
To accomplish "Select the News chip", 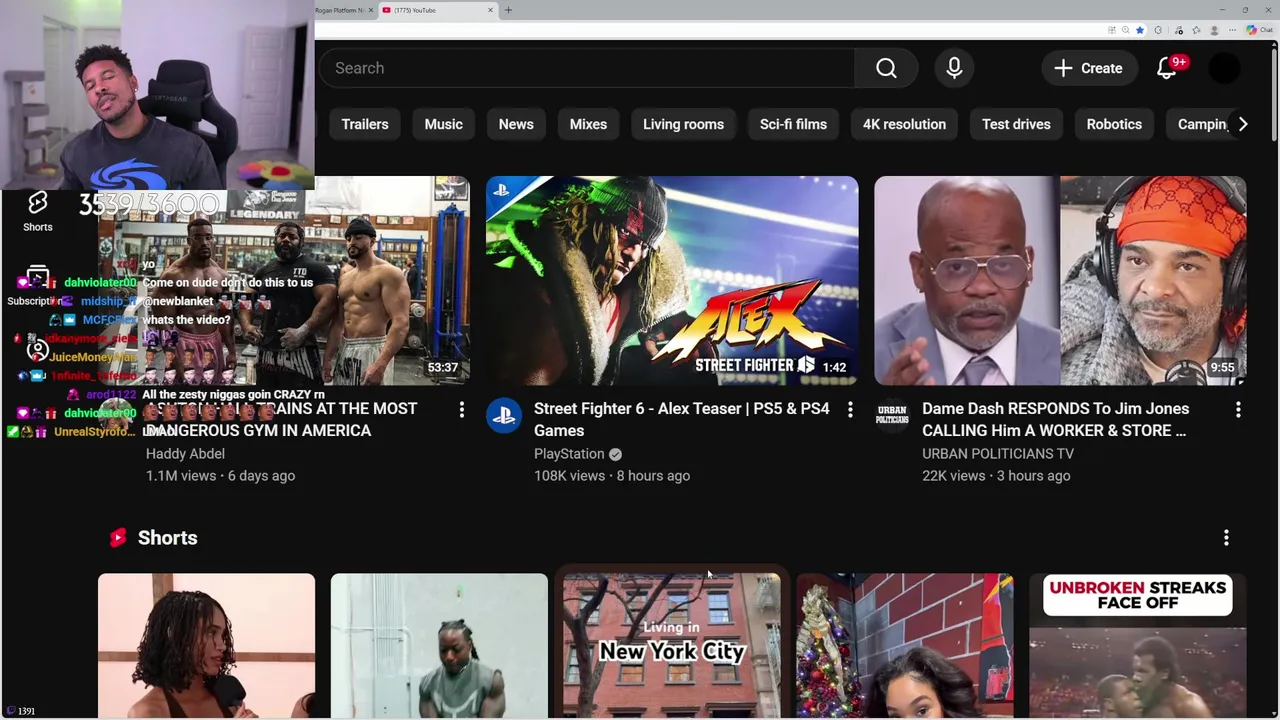I will (516, 124).
